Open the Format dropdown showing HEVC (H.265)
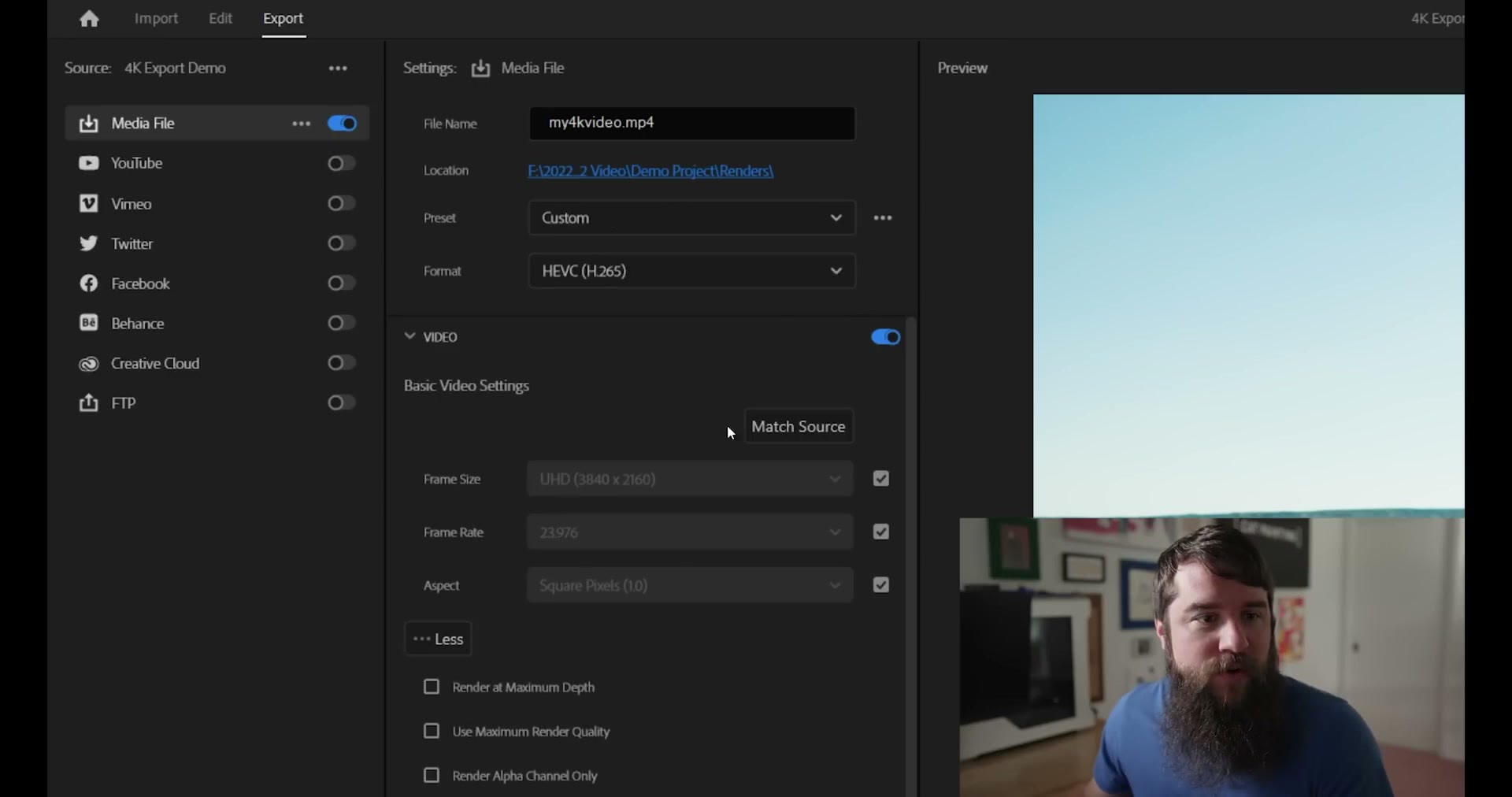The width and height of the screenshot is (1512, 797). point(691,271)
